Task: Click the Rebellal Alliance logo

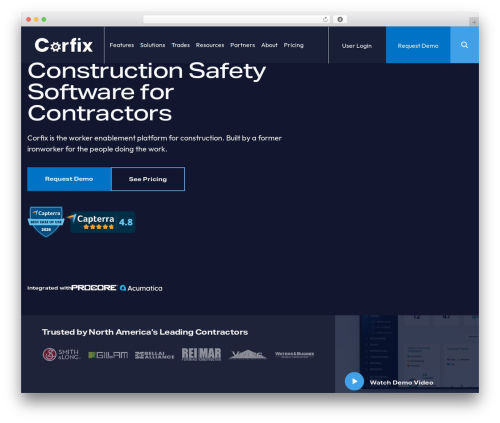Action: 154,355
